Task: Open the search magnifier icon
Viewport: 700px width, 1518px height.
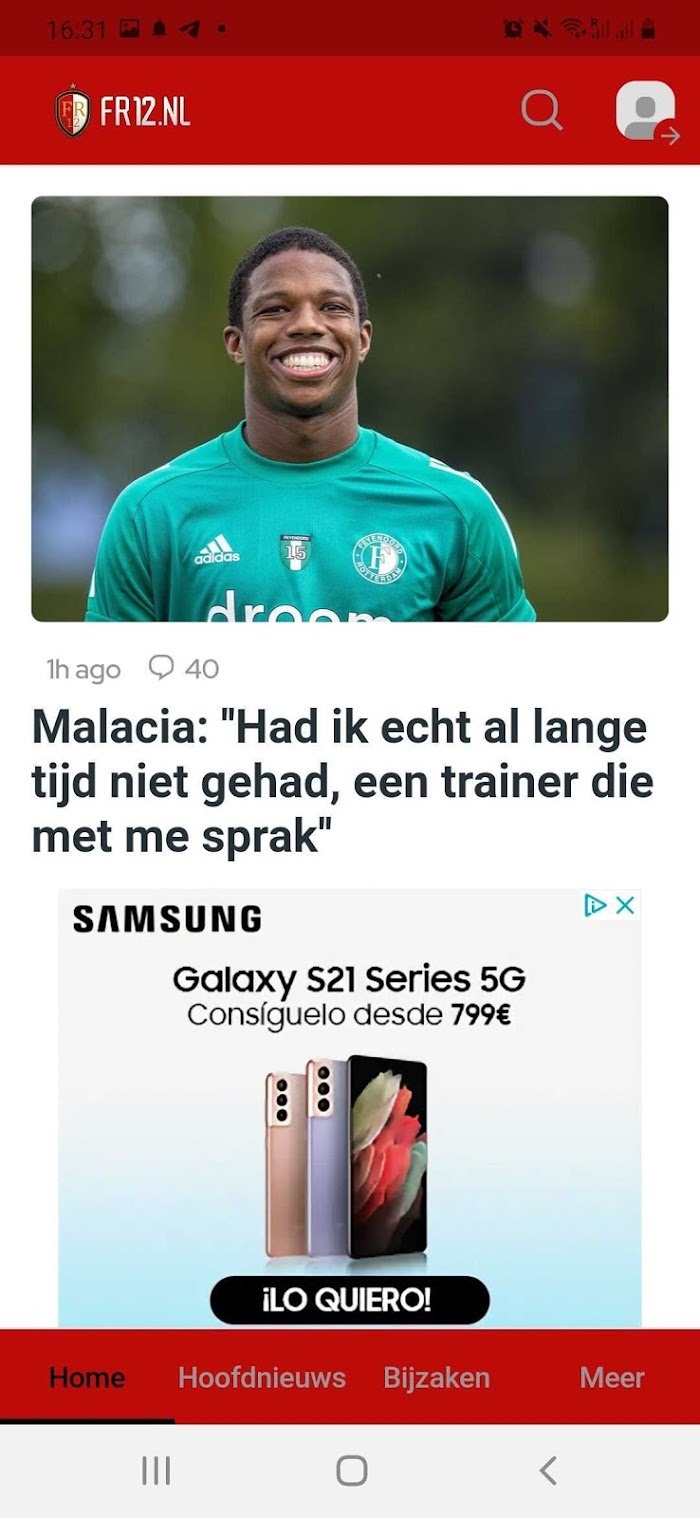Action: click(542, 110)
